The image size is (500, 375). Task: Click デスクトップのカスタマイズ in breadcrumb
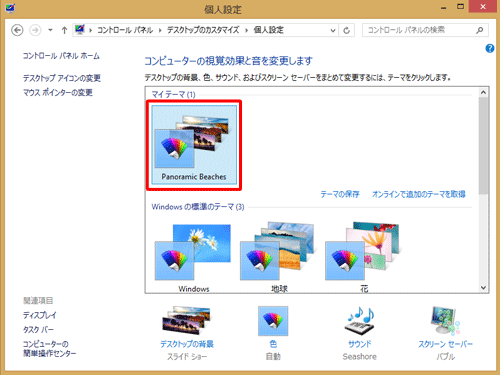coord(203,30)
